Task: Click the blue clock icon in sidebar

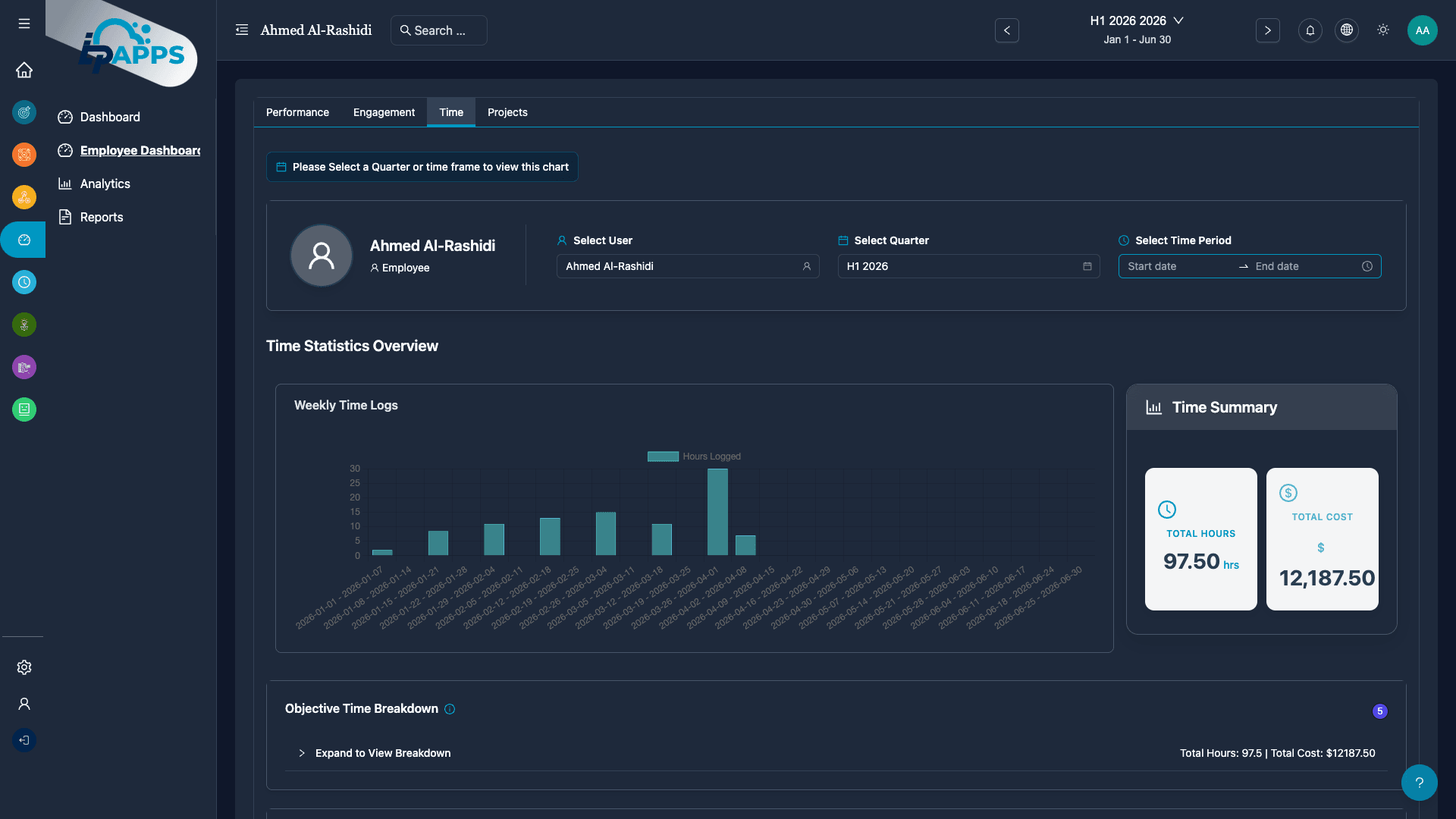Action: click(24, 282)
